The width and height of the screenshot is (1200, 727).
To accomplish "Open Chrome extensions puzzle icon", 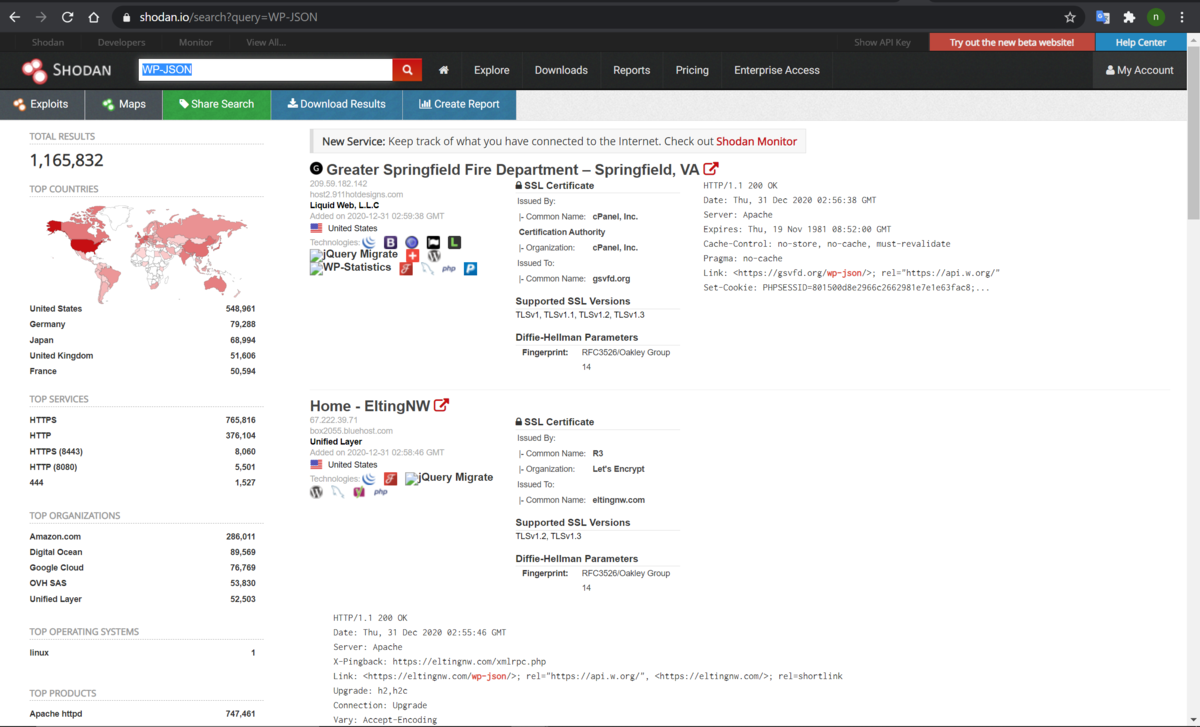I will 1129,17.
